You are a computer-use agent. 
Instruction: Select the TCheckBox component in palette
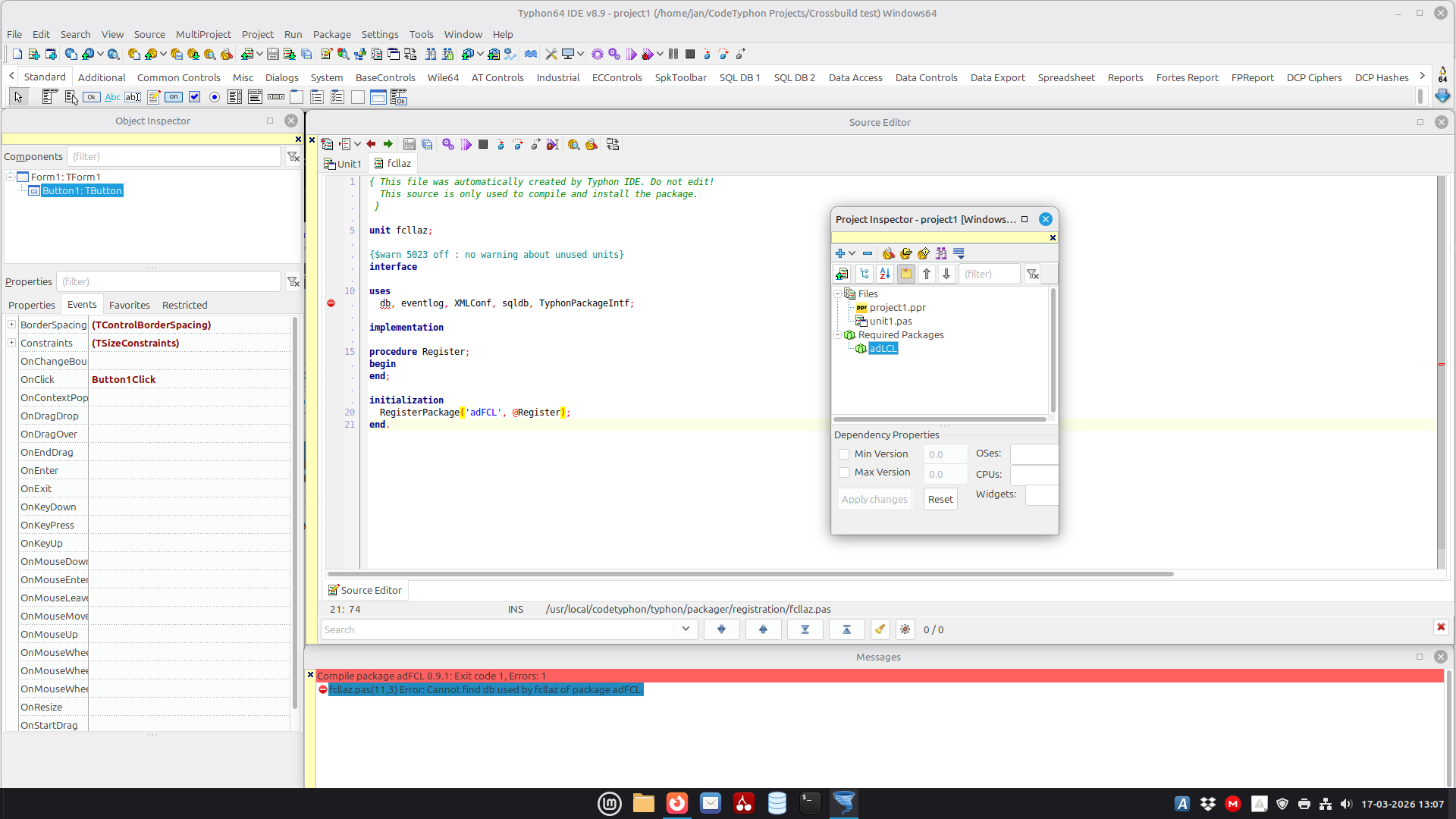[x=194, y=97]
